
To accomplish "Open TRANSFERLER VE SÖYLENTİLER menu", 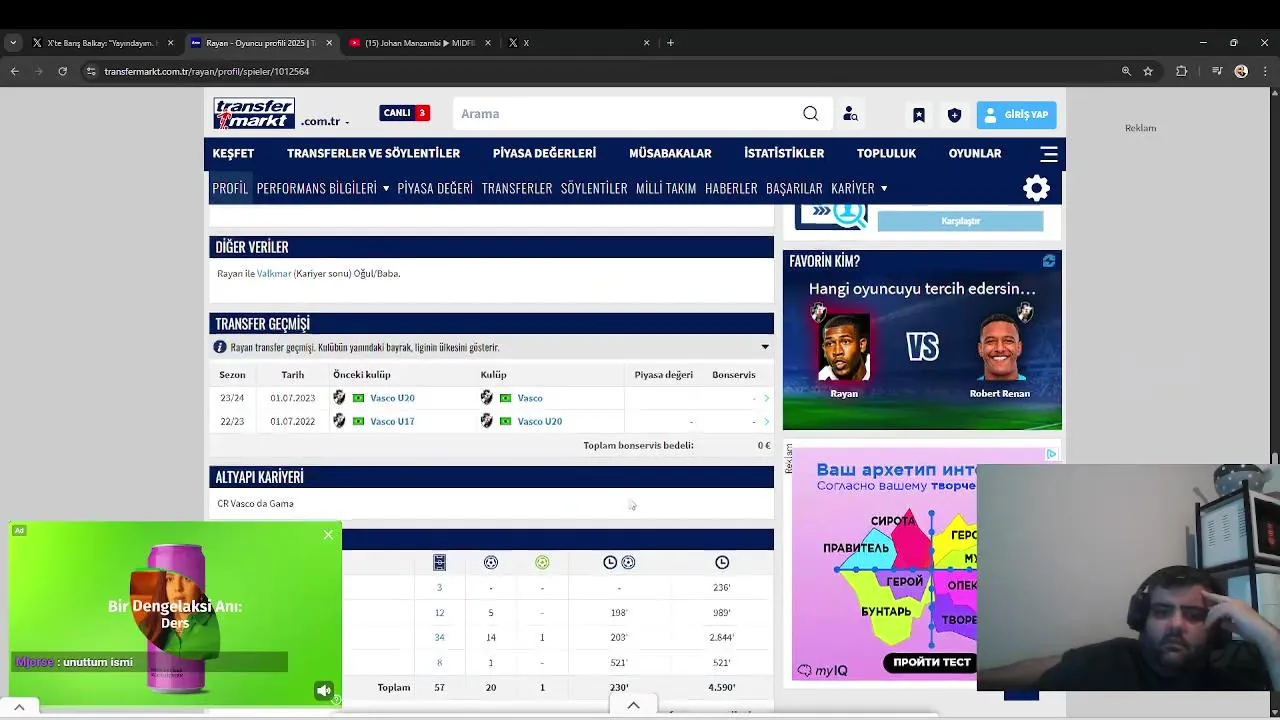I will coord(373,153).
